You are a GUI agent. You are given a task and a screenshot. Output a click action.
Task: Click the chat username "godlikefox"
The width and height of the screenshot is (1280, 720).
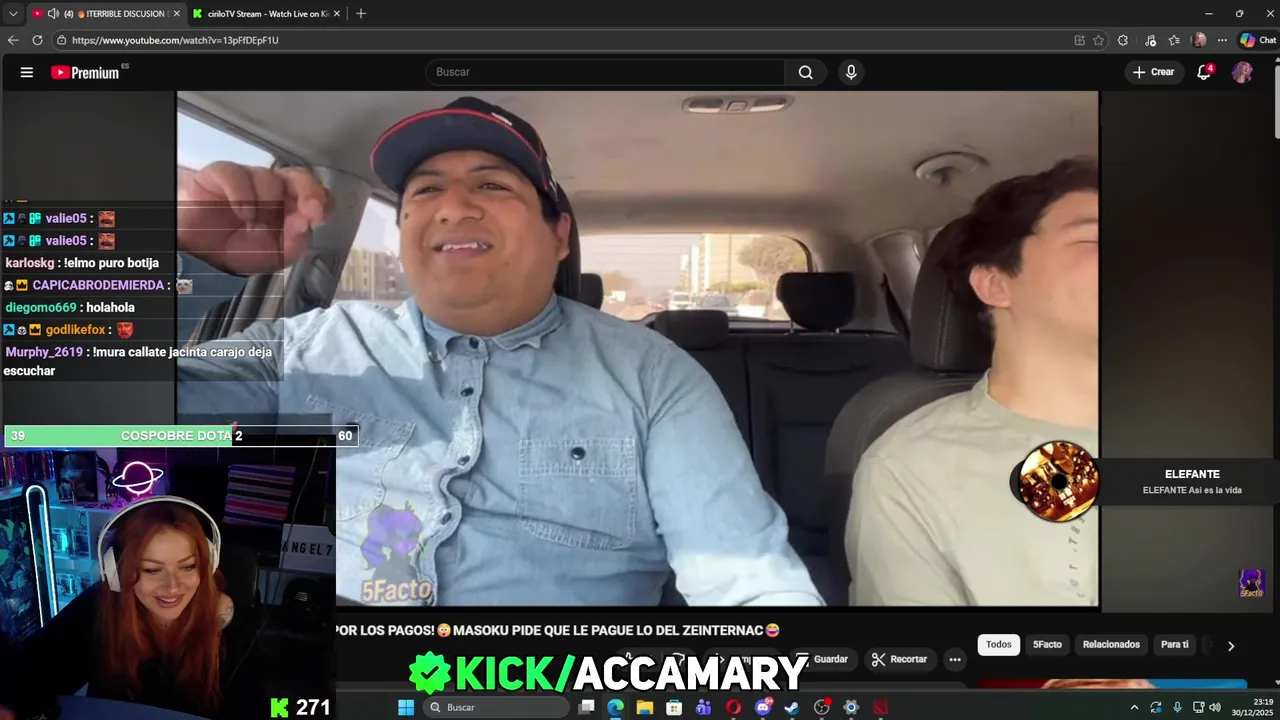coord(76,329)
